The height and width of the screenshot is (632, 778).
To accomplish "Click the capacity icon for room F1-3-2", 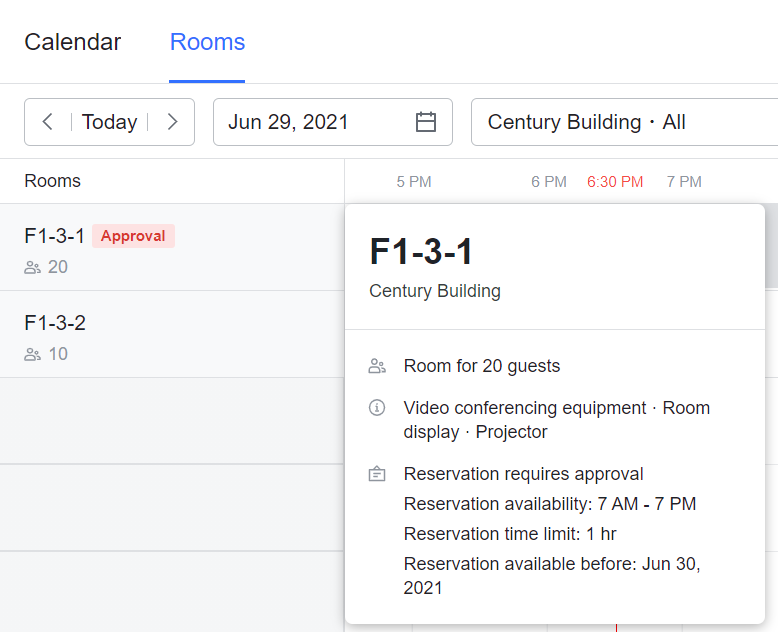I will click(33, 354).
